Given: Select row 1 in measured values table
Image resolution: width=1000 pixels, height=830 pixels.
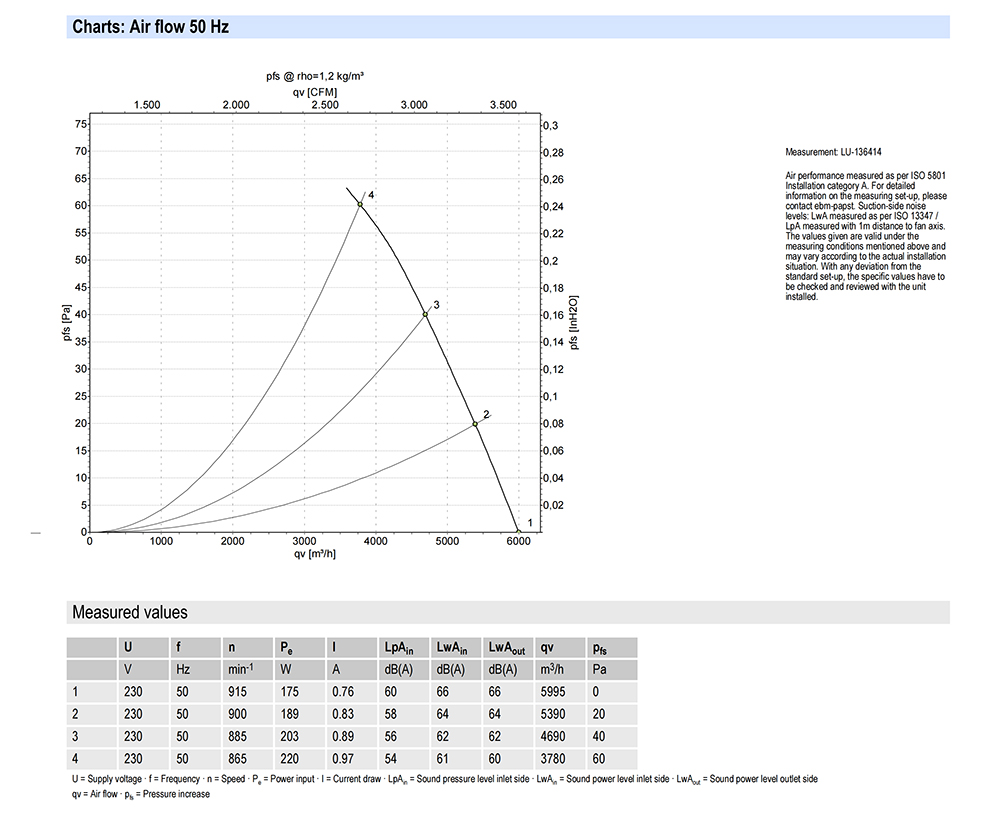Looking at the screenshot, I should point(352,692).
